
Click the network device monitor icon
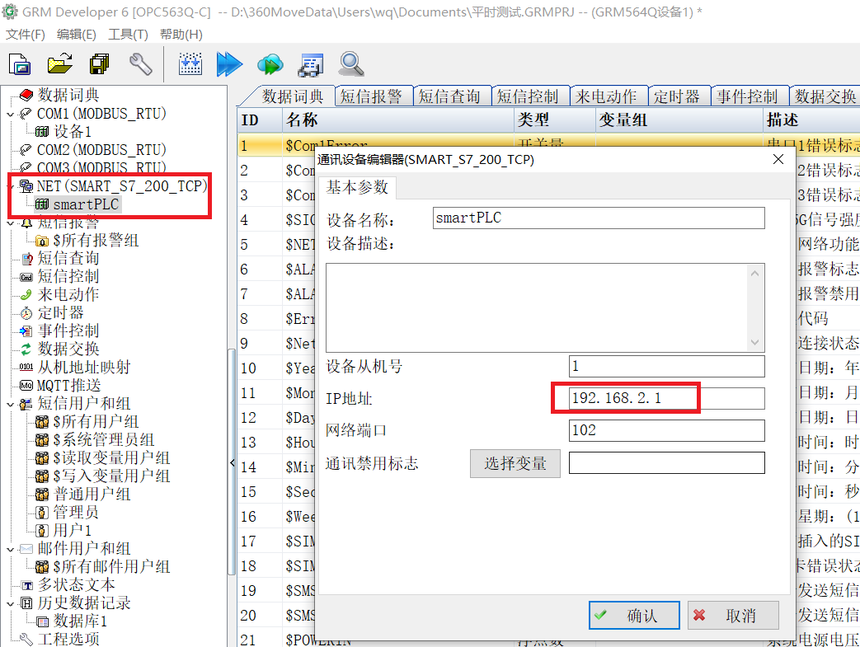click(310, 64)
